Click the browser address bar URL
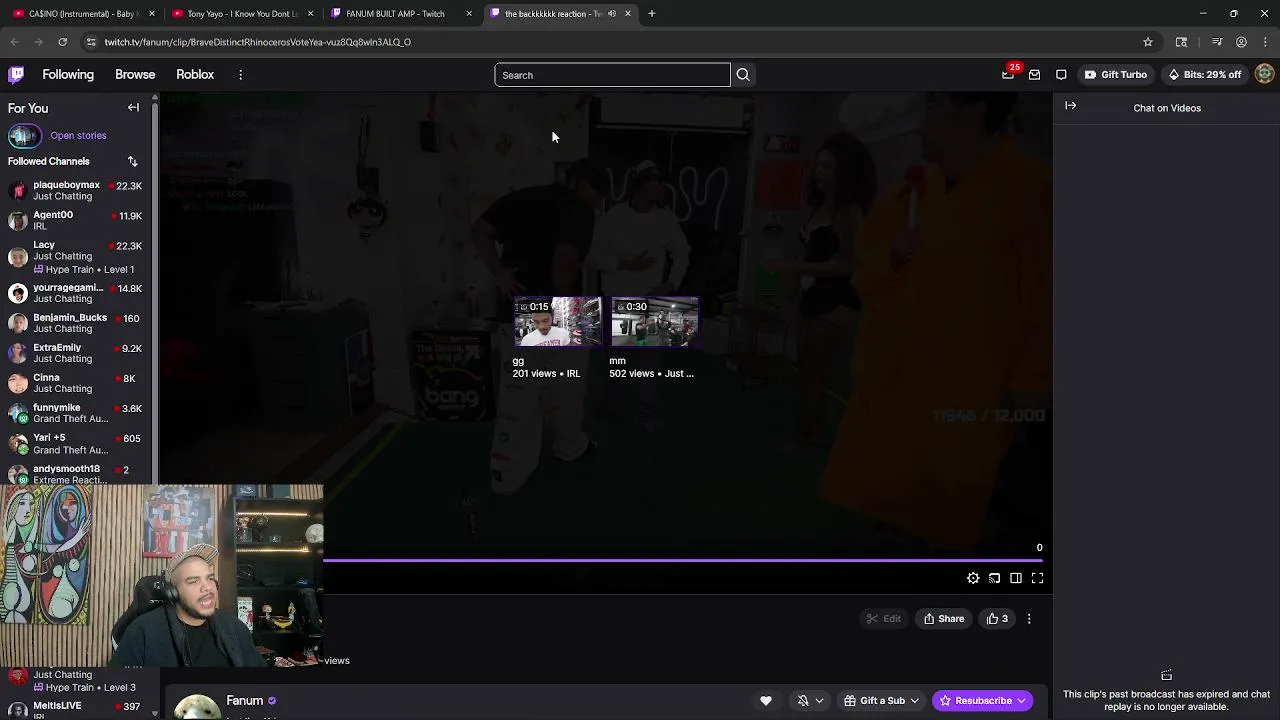1280x720 pixels. pos(258,42)
